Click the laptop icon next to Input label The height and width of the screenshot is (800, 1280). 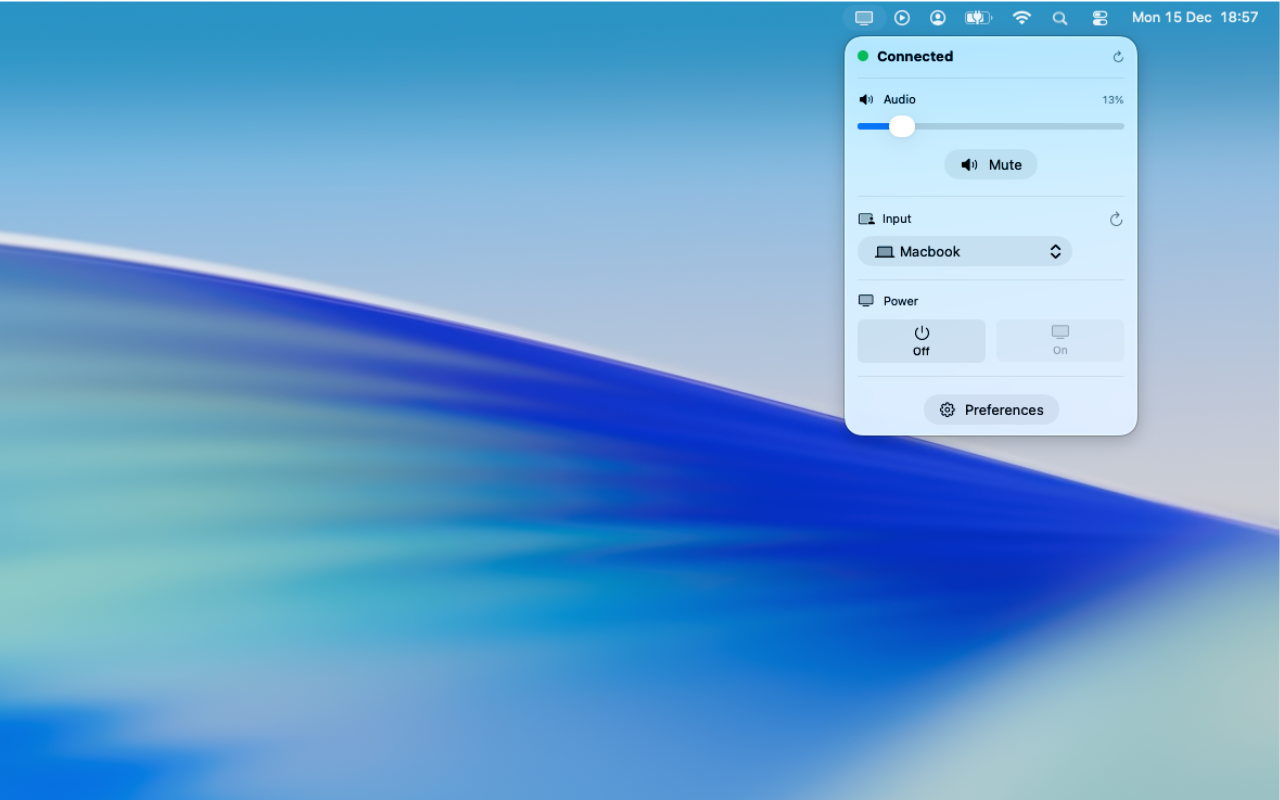tap(865, 218)
